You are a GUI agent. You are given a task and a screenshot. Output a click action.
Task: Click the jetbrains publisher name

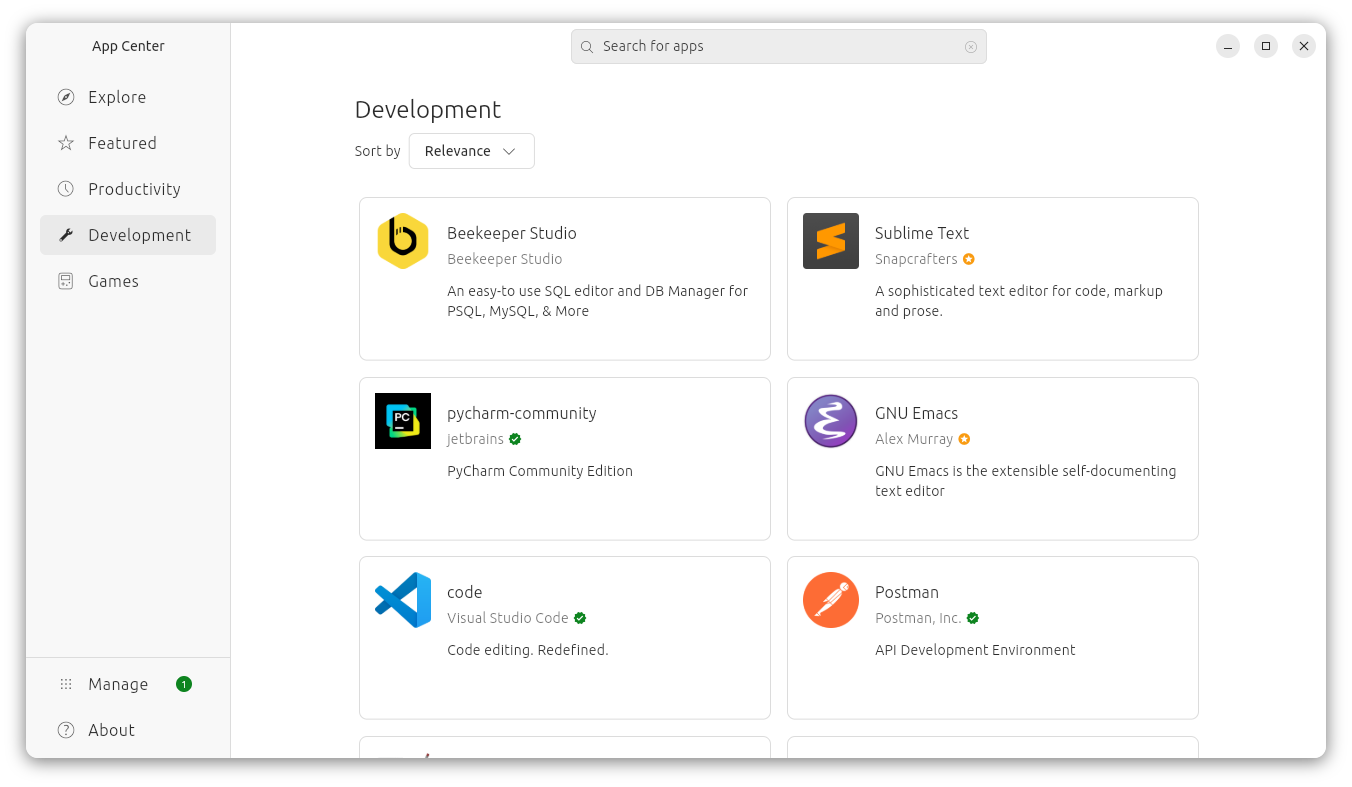coord(475,439)
